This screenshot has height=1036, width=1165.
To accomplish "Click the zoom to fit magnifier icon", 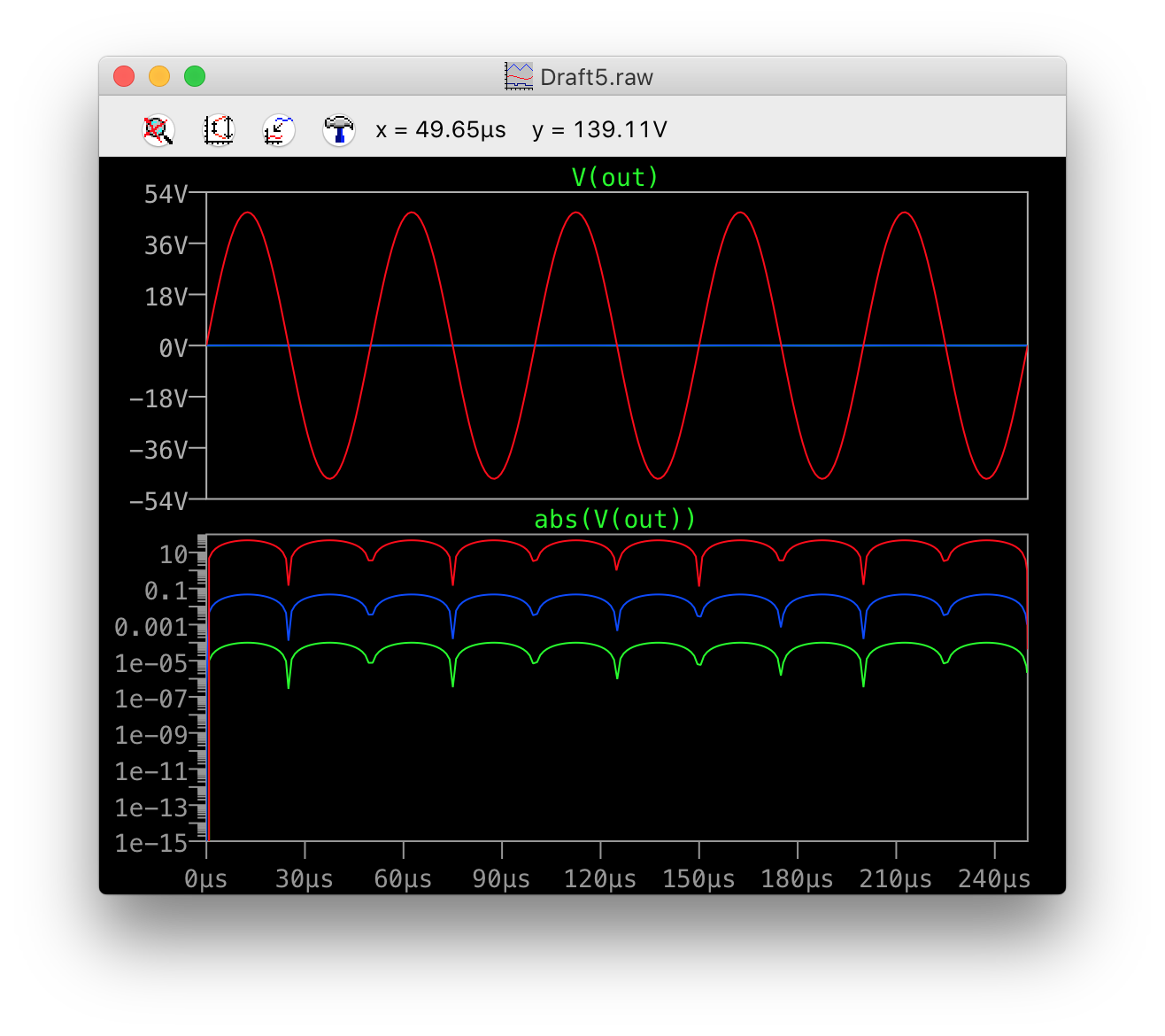I will tap(158, 130).
